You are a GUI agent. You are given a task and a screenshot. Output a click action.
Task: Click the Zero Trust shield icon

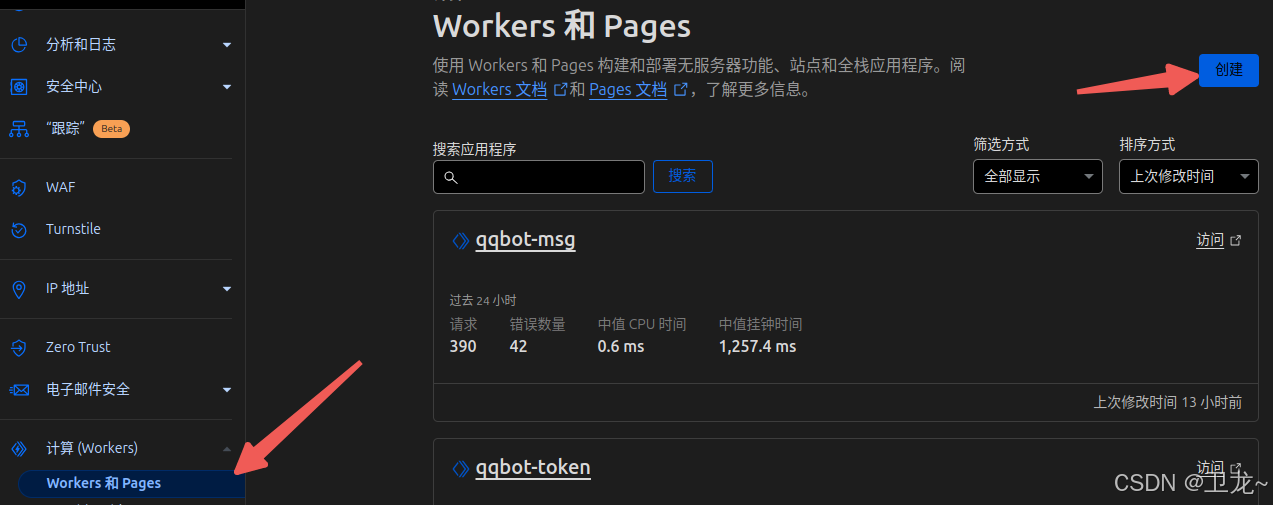click(x=18, y=348)
